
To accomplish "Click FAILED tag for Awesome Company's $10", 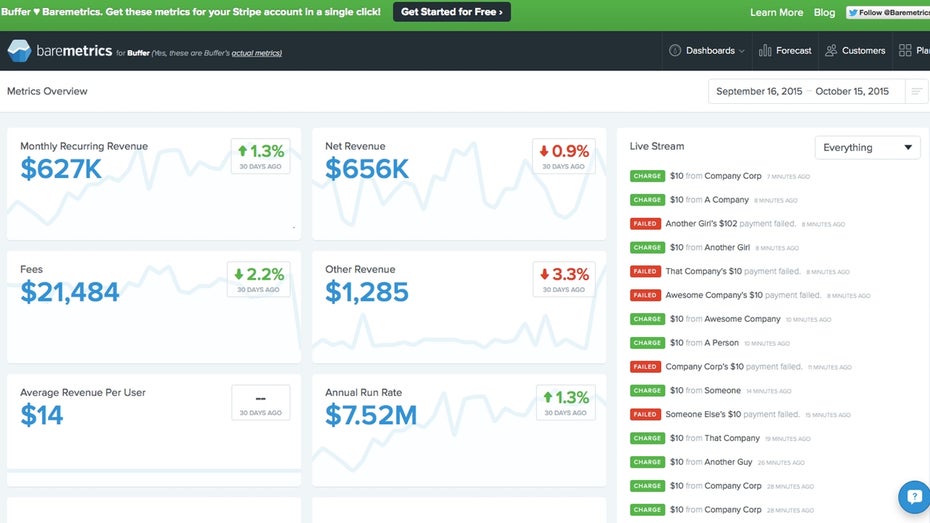I will [x=645, y=295].
